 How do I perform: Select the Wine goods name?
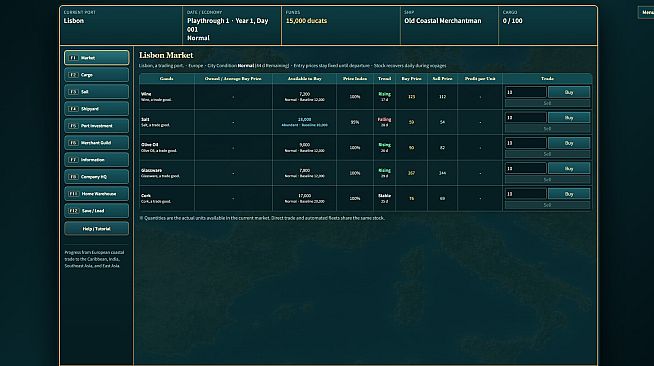pos(146,94)
